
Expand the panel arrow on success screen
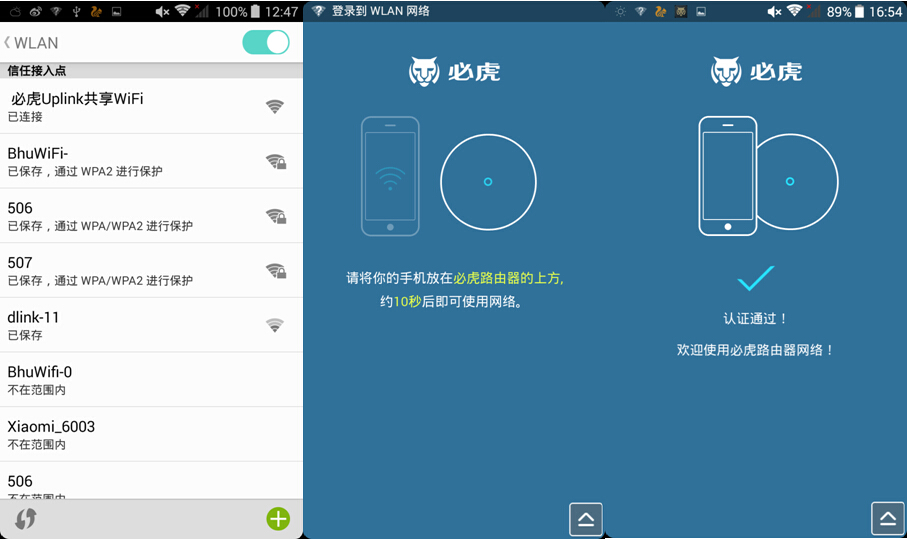(x=888, y=519)
